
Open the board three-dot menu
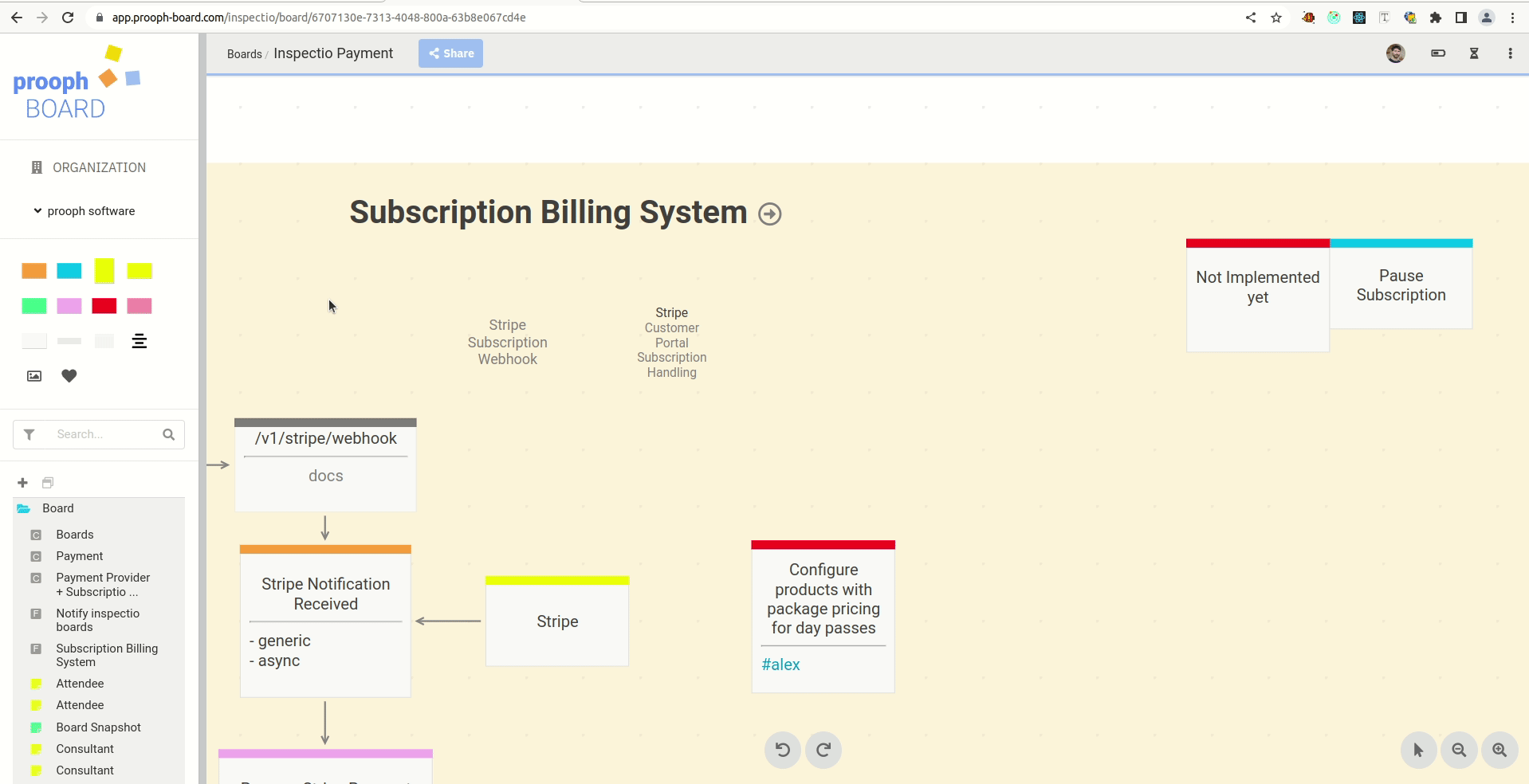[1510, 53]
